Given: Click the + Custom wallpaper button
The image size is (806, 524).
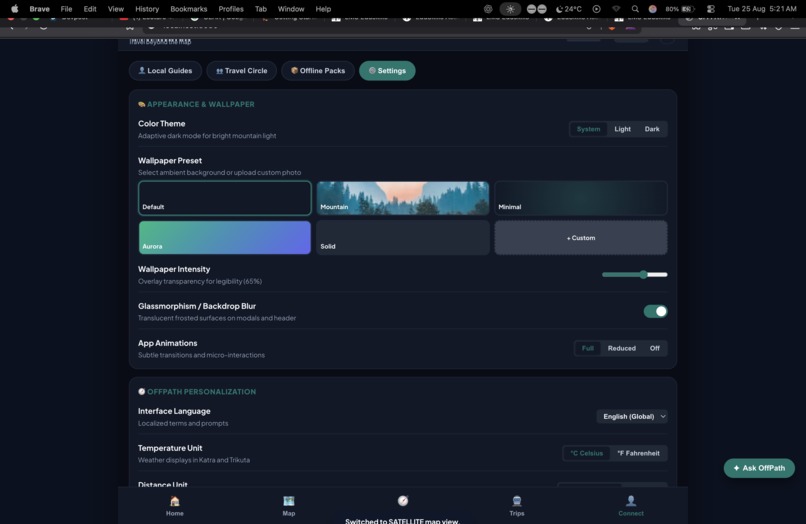Looking at the screenshot, I should (x=581, y=238).
